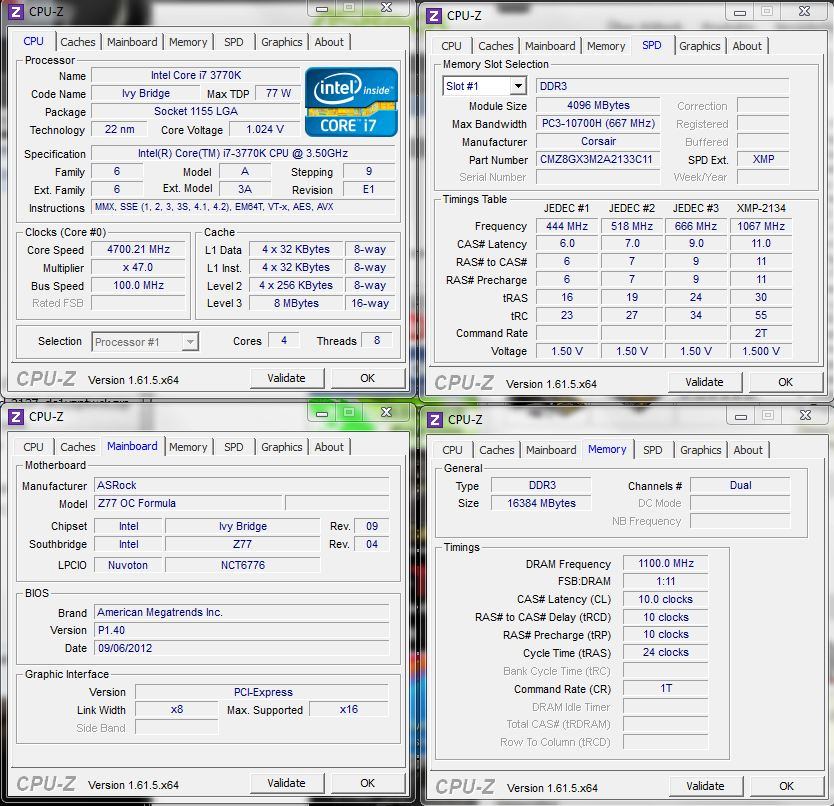Image resolution: width=834 pixels, height=806 pixels.
Task: Switch to Caches tab in the Mainboard window
Action: pyautogui.click(x=78, y=447)
